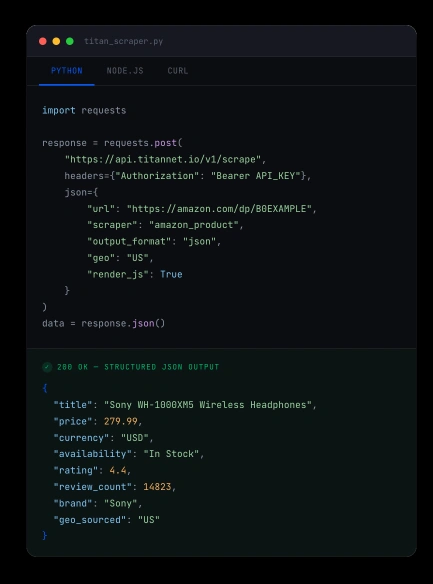433x584 pixels.
Task: Open the CURL tab
Action: point(178,71)
